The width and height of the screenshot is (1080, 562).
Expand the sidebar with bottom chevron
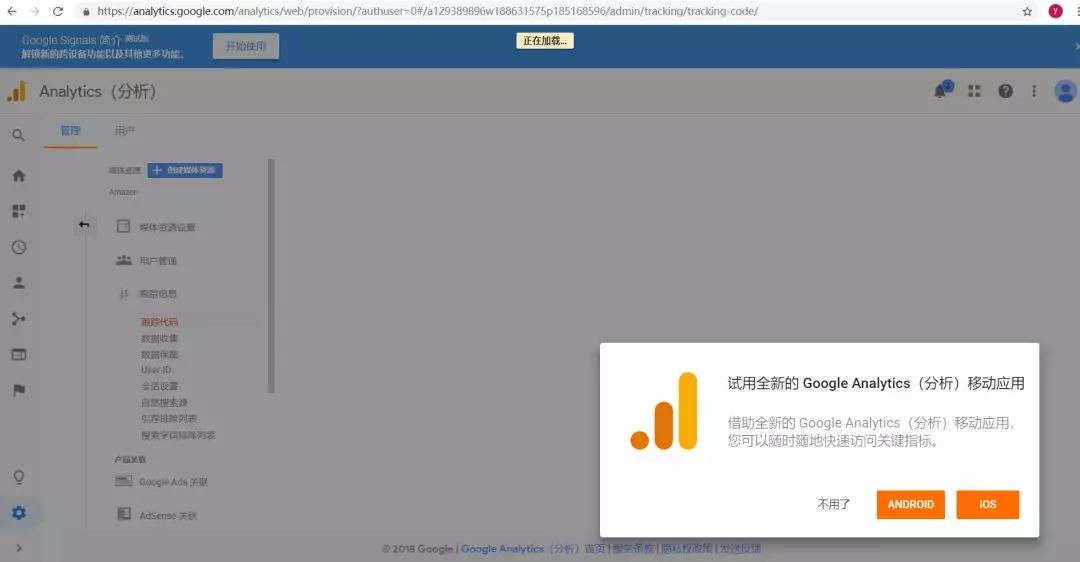(19, 548)
